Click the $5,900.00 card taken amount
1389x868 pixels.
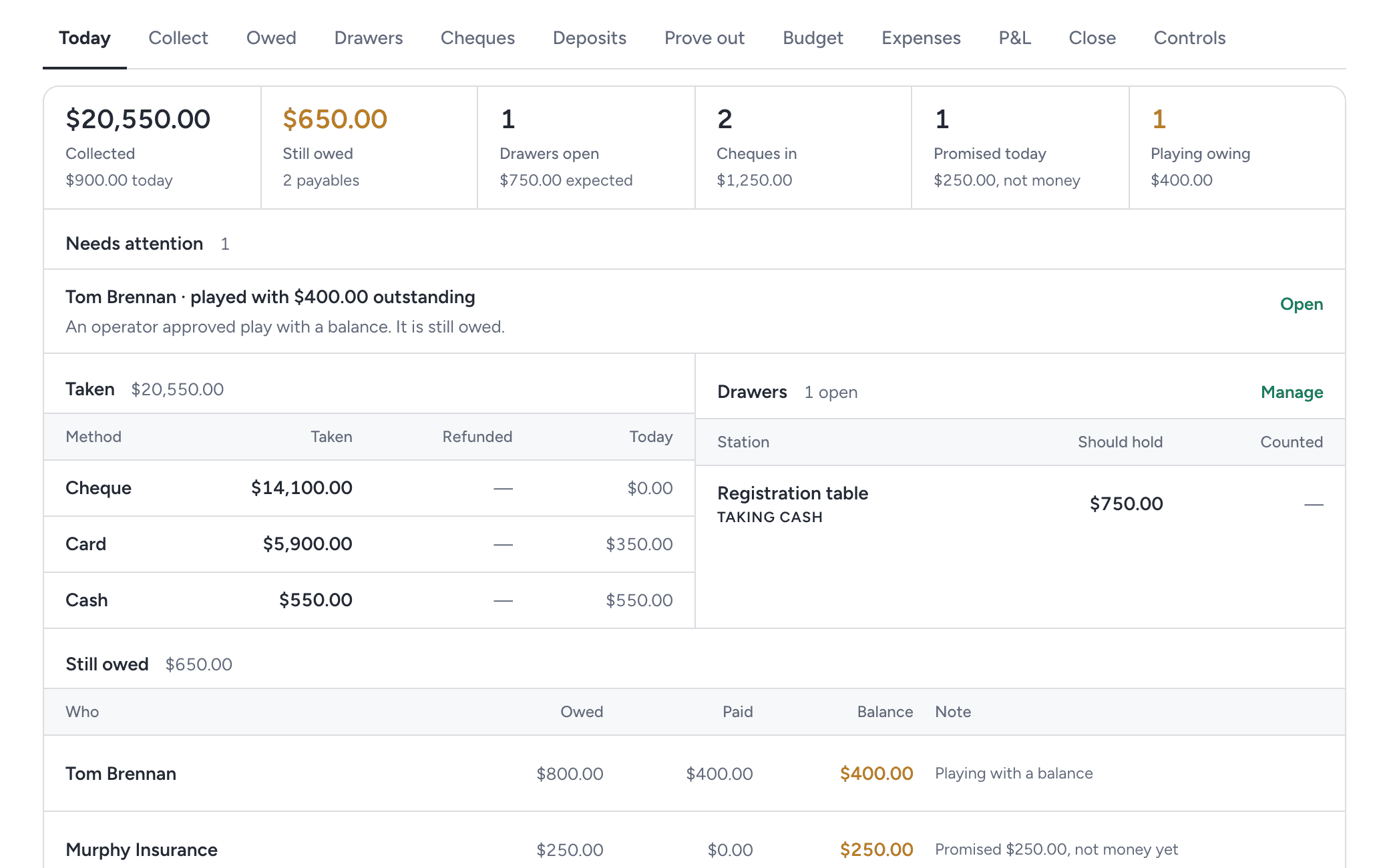(x=308, y=544)
